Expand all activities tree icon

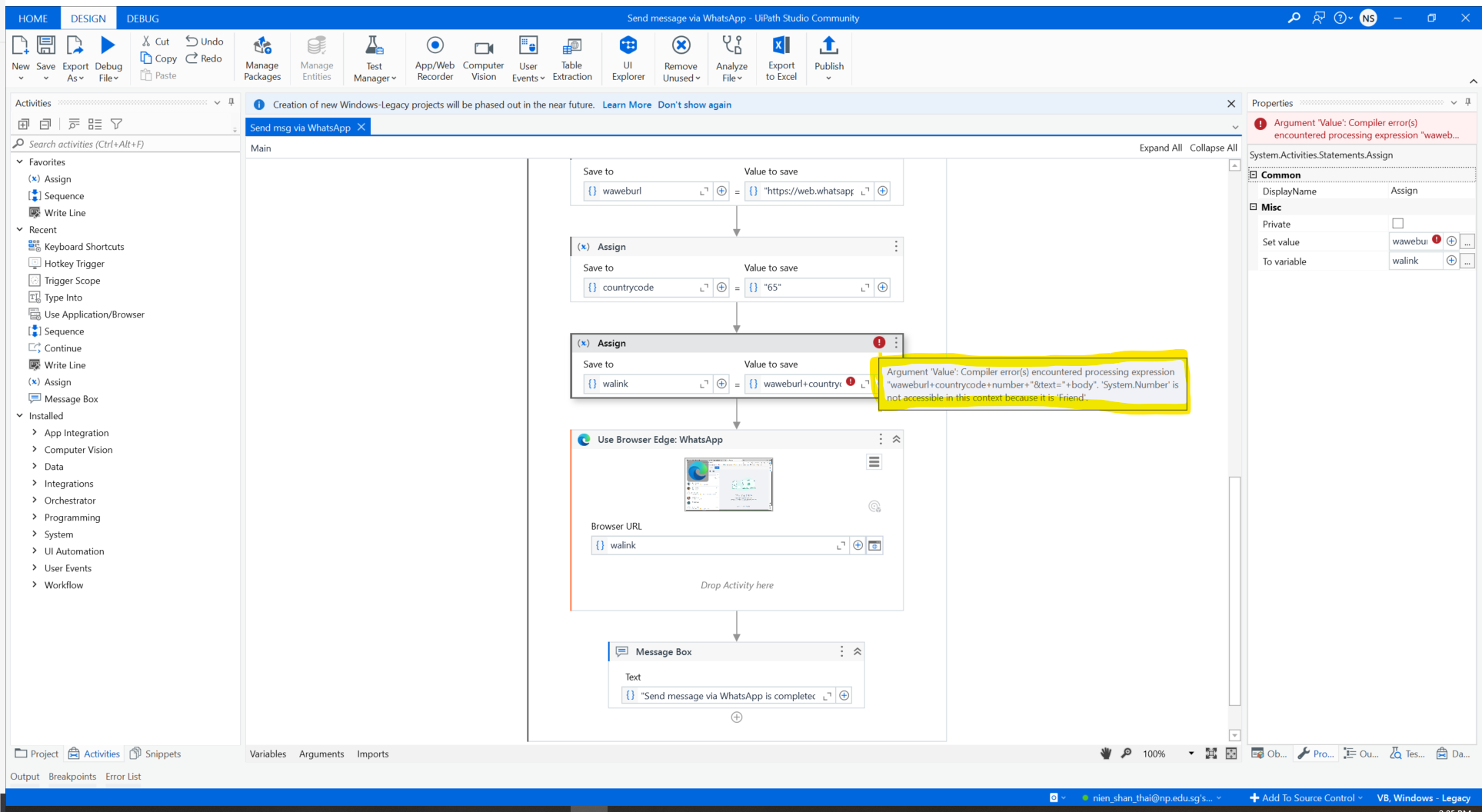(x=24, y=124)
